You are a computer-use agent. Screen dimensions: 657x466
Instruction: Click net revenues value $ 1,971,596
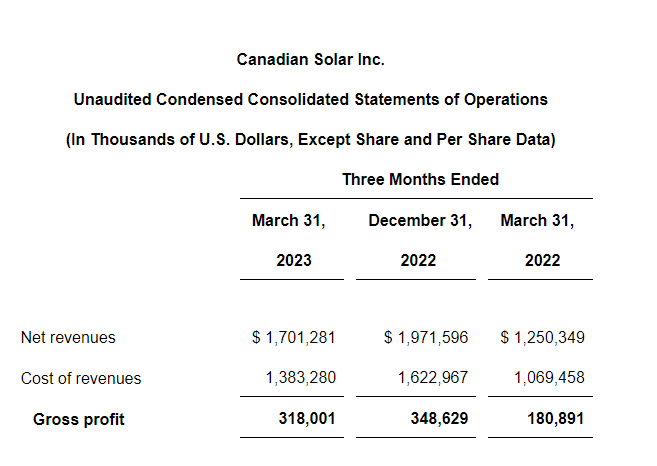pyautogui.click(x=426, y=338)
